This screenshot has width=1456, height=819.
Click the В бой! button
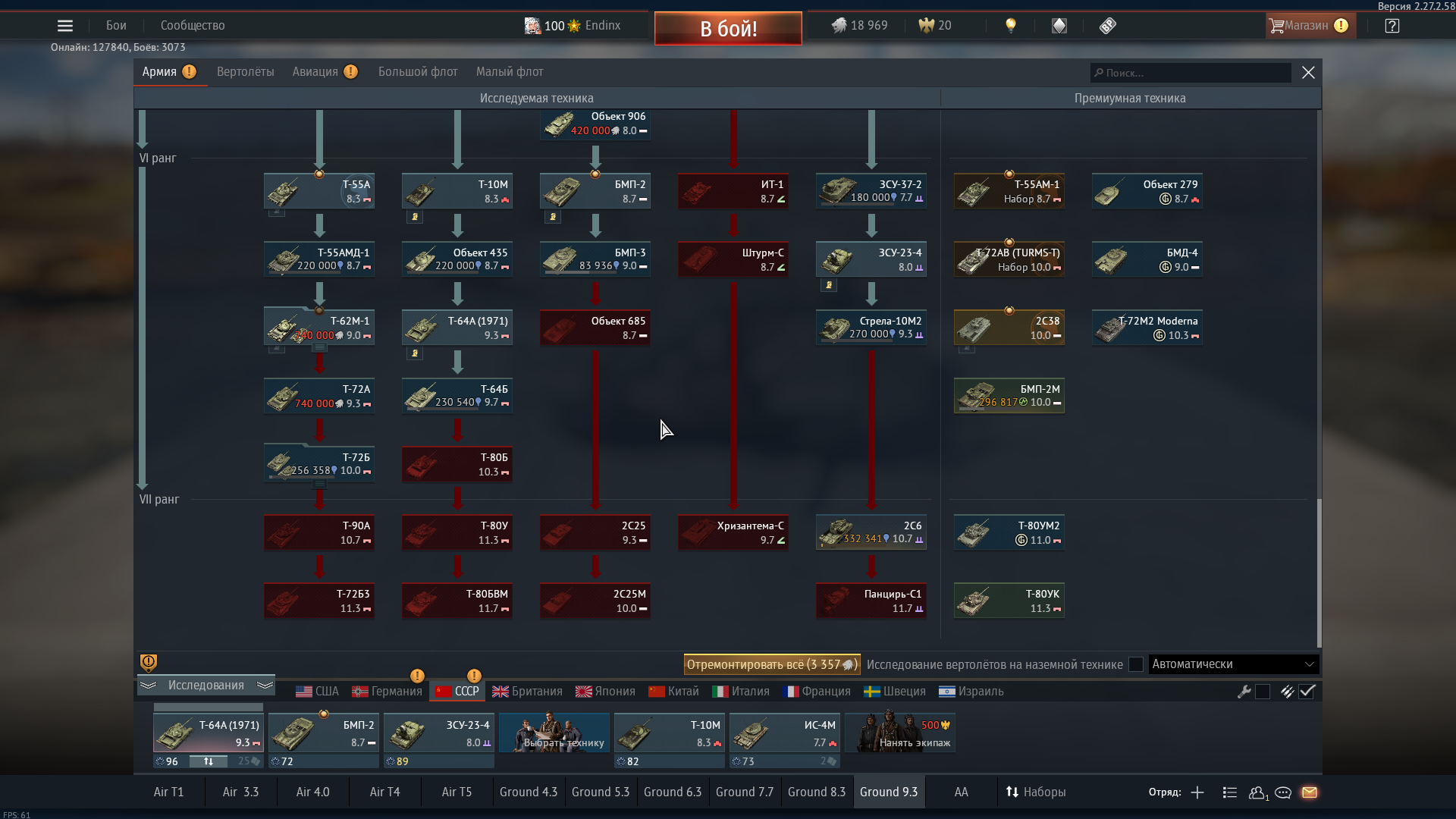click(x=728, y=29)
